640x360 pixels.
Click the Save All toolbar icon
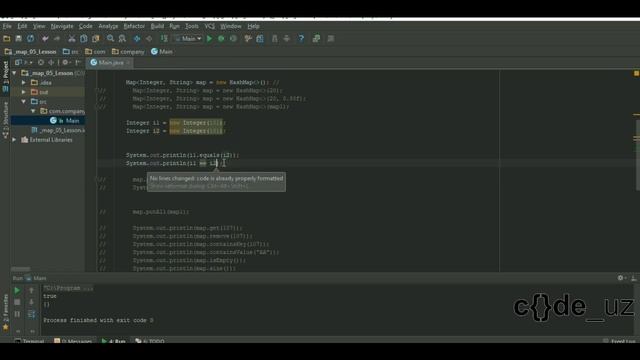[18, 39]
